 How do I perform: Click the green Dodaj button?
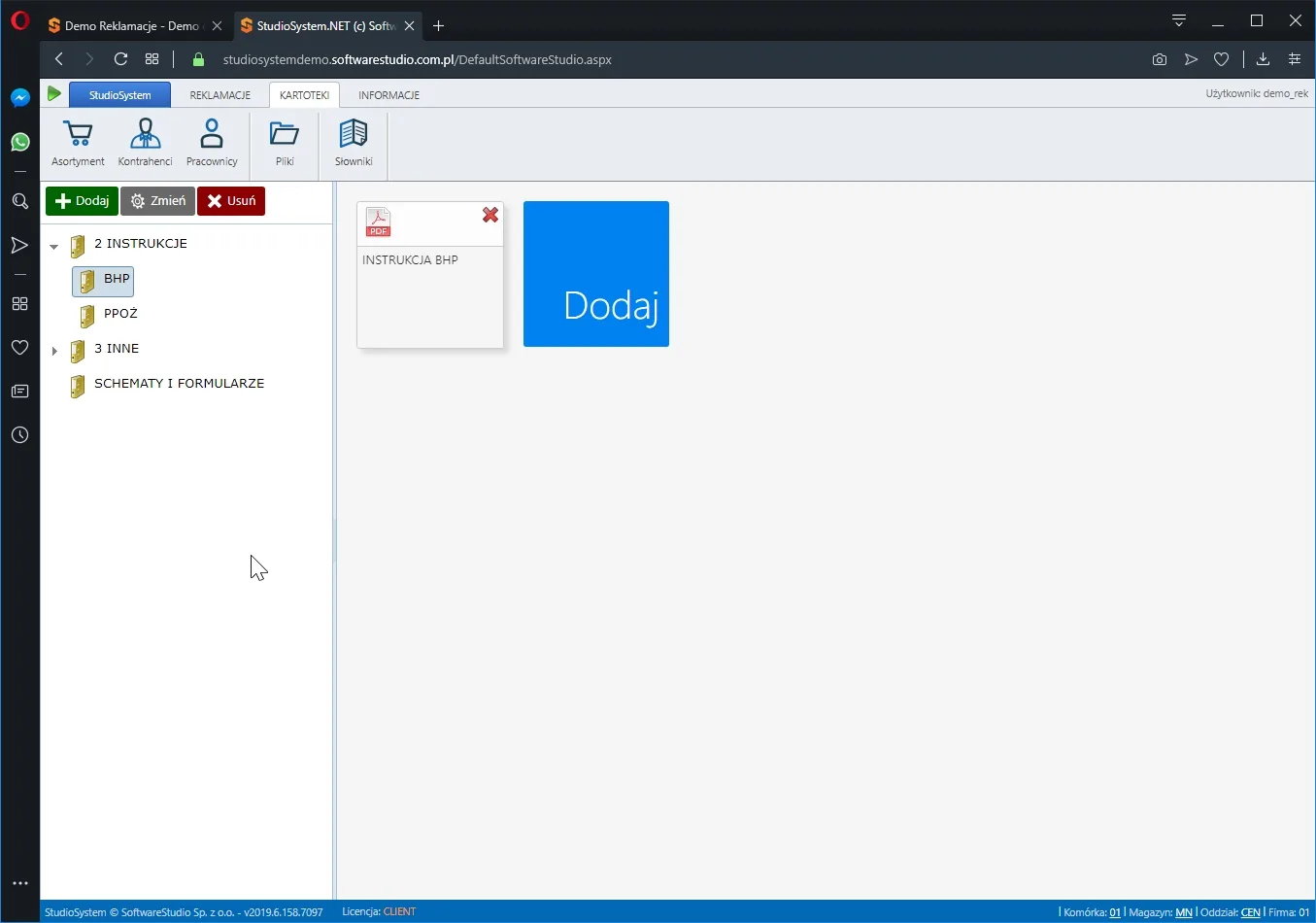82,201
